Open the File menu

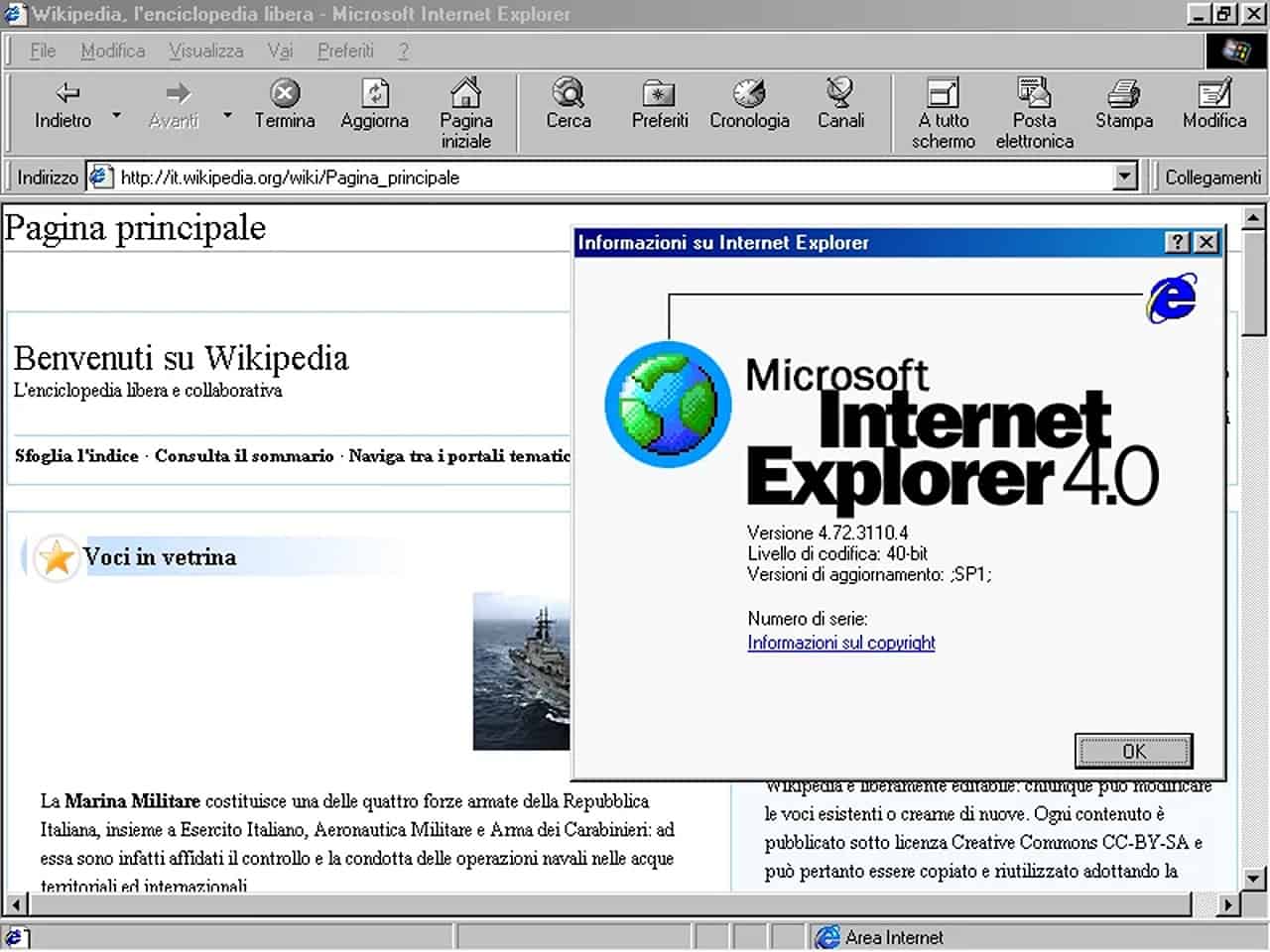[x=43, y=51]
